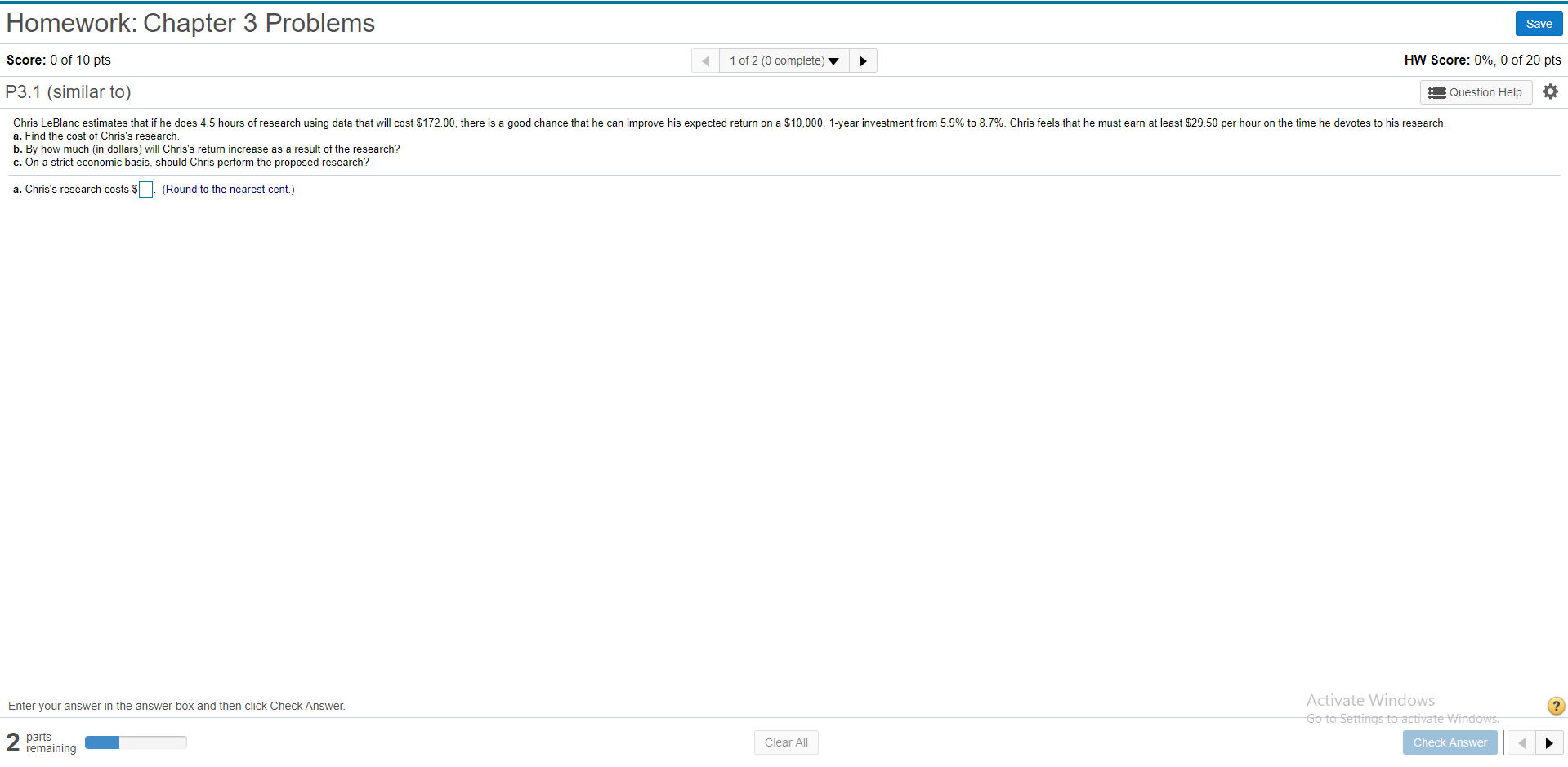Click the parts remaining progress bar
The width and height of the screenshot is (1568, 767).
pos(136,742)
